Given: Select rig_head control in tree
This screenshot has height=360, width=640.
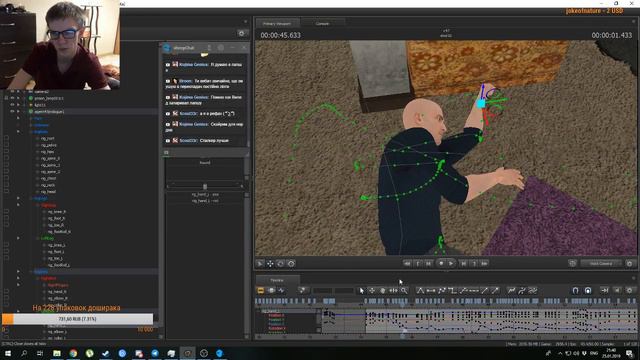Looking at the screenshot, I should pyautogui.click(x=48, y=191).
